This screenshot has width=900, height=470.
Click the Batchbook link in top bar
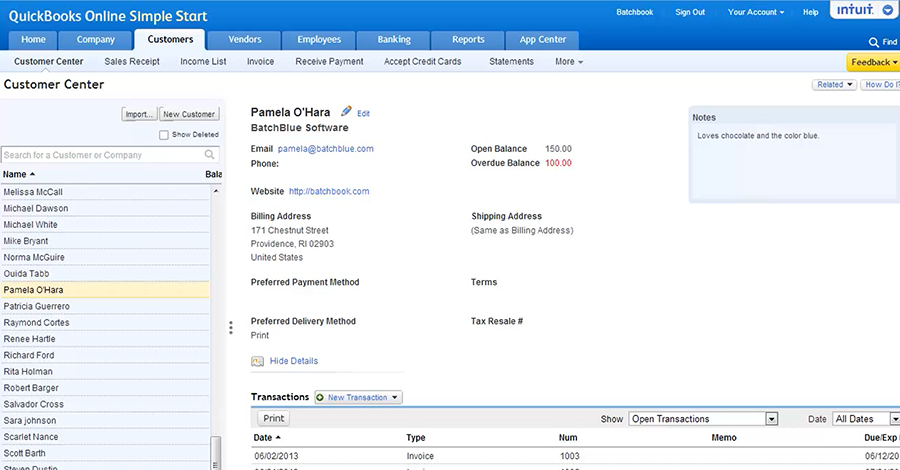click(x=634, y=12)
